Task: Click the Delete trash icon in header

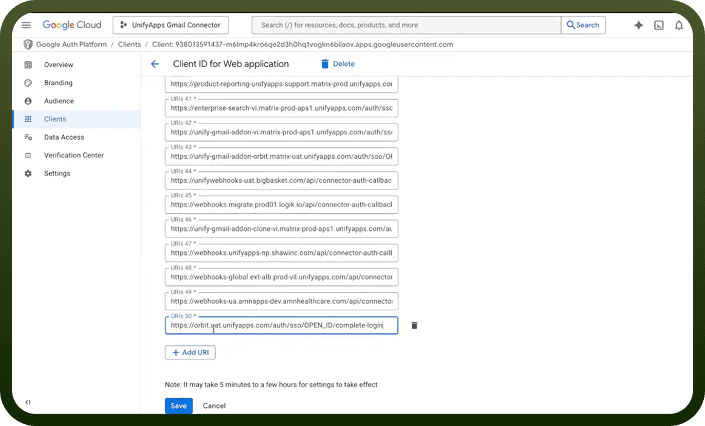Action: pyautogui.click(x=325, y=64)
